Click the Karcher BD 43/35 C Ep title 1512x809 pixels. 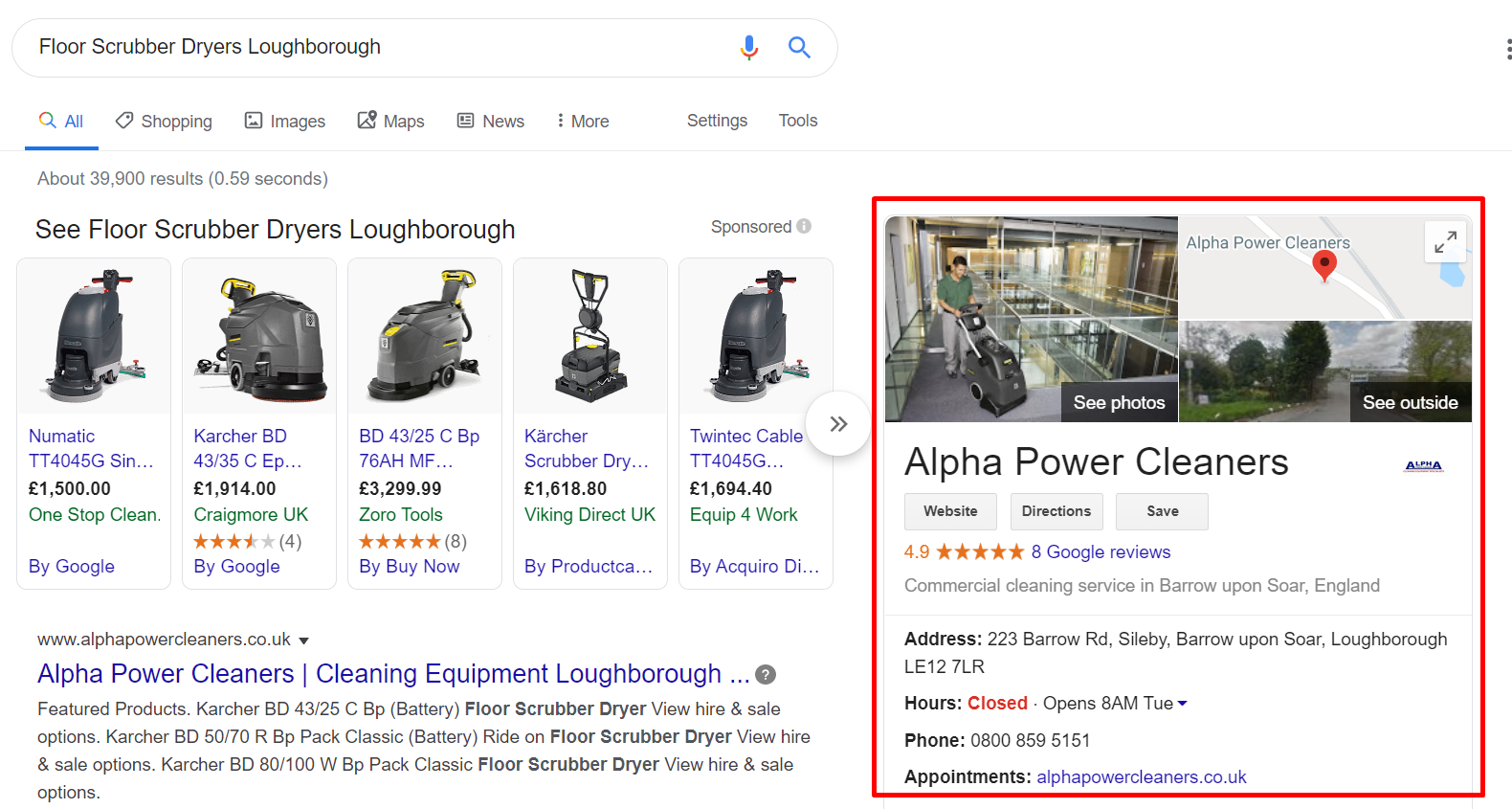pos(248,448)
